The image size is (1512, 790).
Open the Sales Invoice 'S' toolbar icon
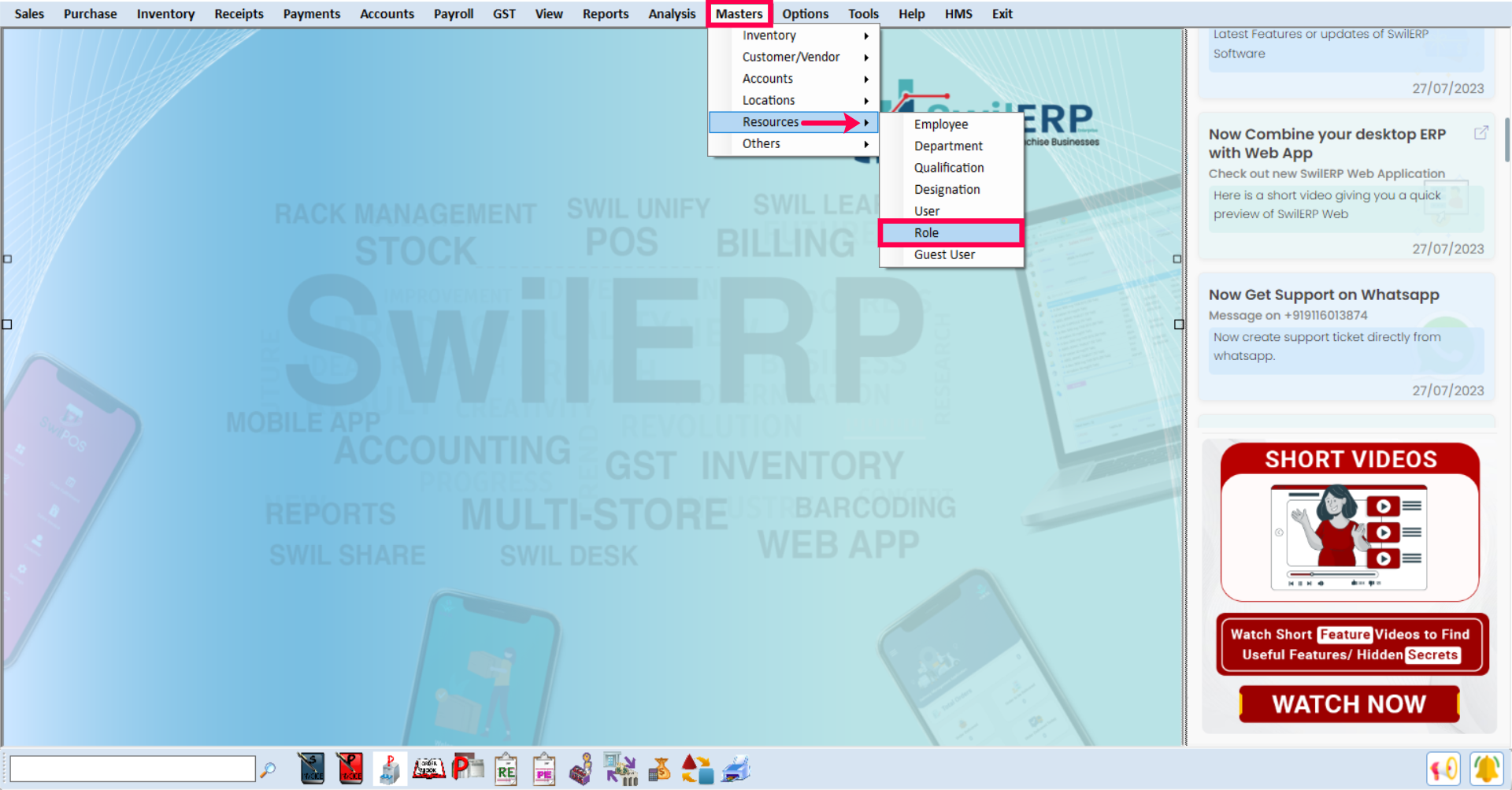[312, 769]
